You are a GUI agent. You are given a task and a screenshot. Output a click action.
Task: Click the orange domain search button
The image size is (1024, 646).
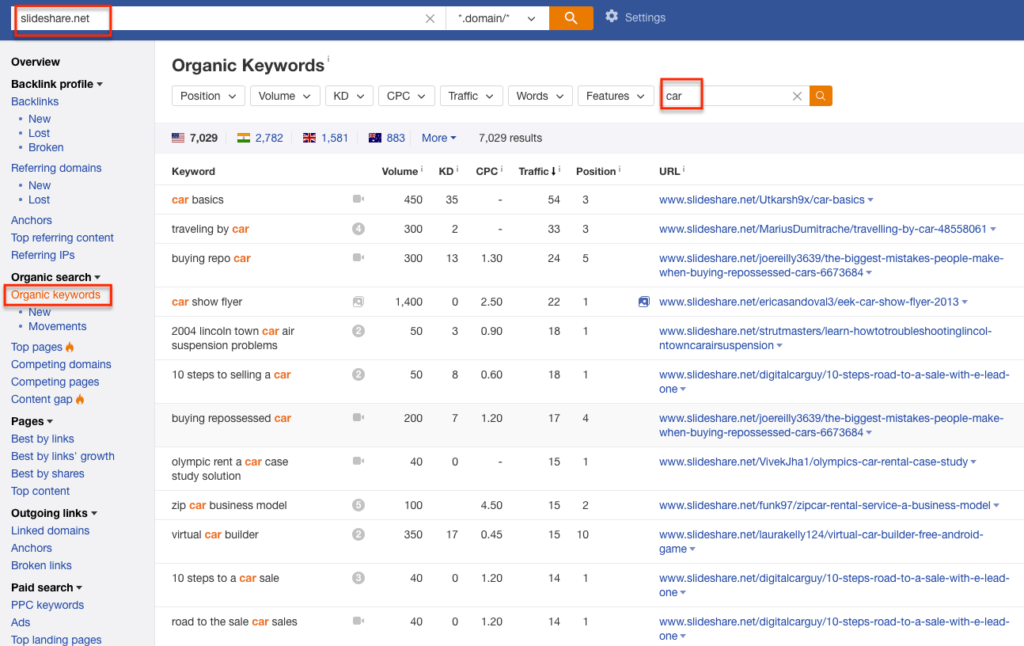click(571, 18)
